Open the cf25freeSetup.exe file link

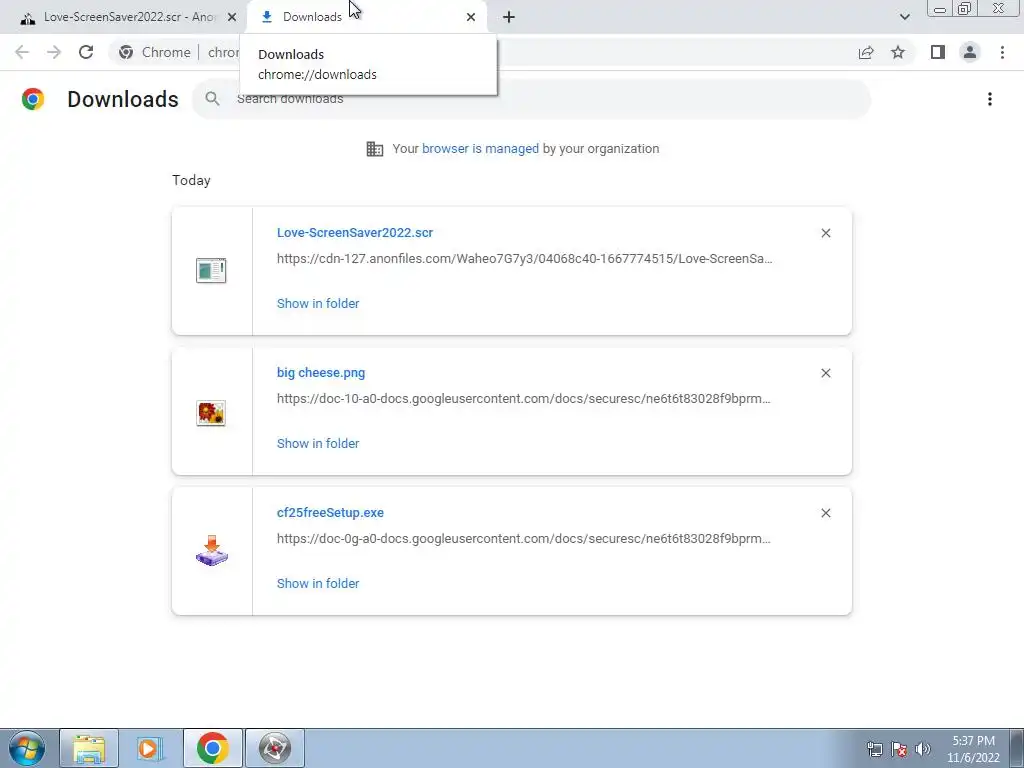pos(330,513)
